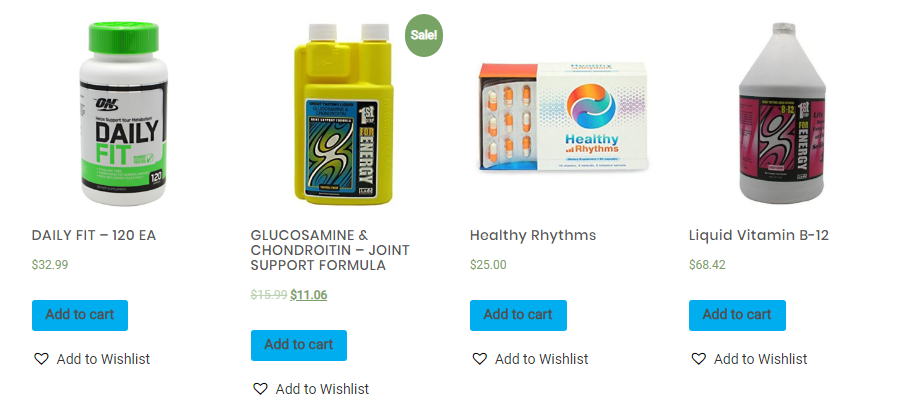Open the Liquid Vitamin B-12 product title
This screenshot has height=413, width=909.
[759, 236]
